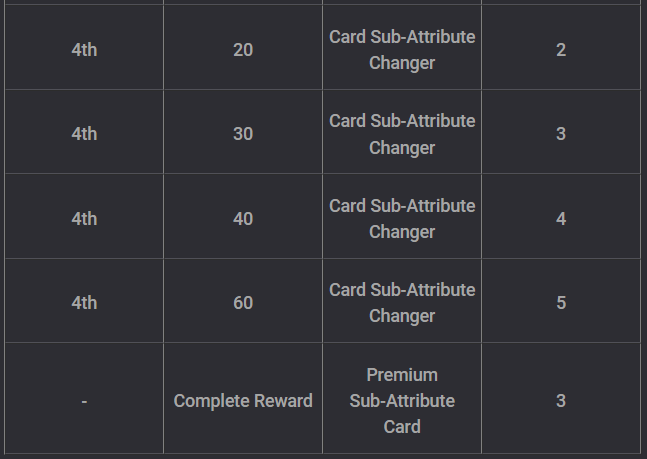
Task: Select the quantity 3 cell beside 30
Action: [x=561, y=134]
